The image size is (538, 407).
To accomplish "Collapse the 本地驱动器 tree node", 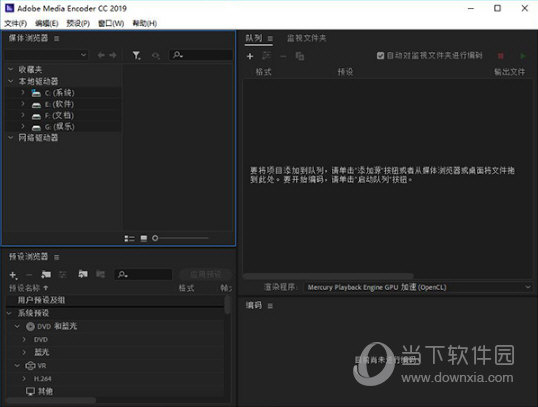I will pos(11,81).
